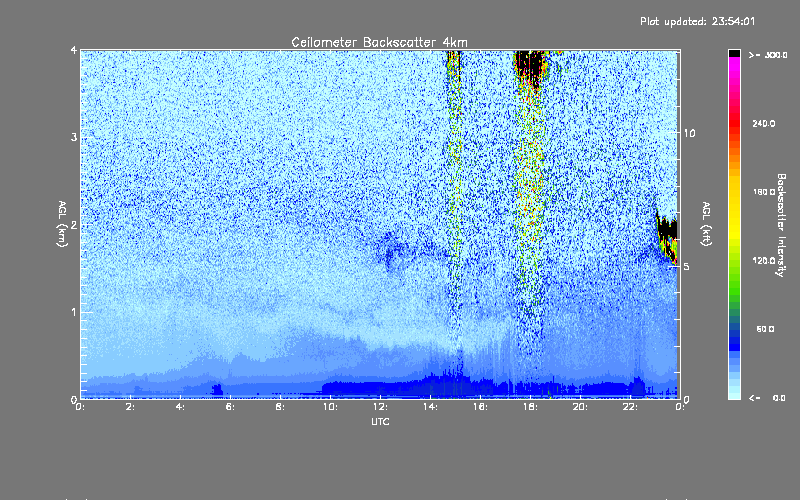The image size is (800, 500).
Task: Click the 'Backscatter Intensity' colorbar label
Action: [781, 225]
